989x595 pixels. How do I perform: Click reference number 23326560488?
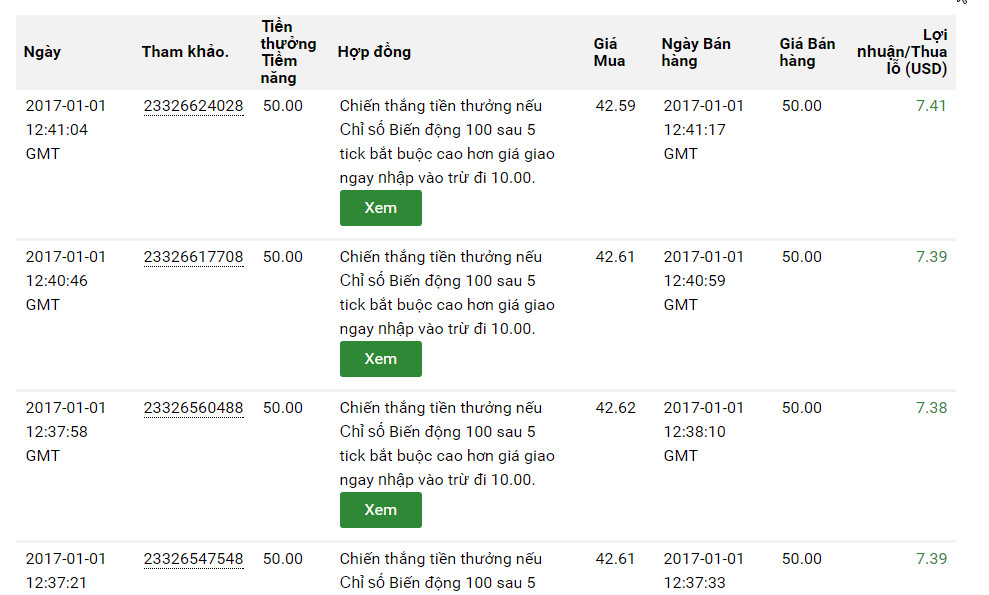[193, 408]
